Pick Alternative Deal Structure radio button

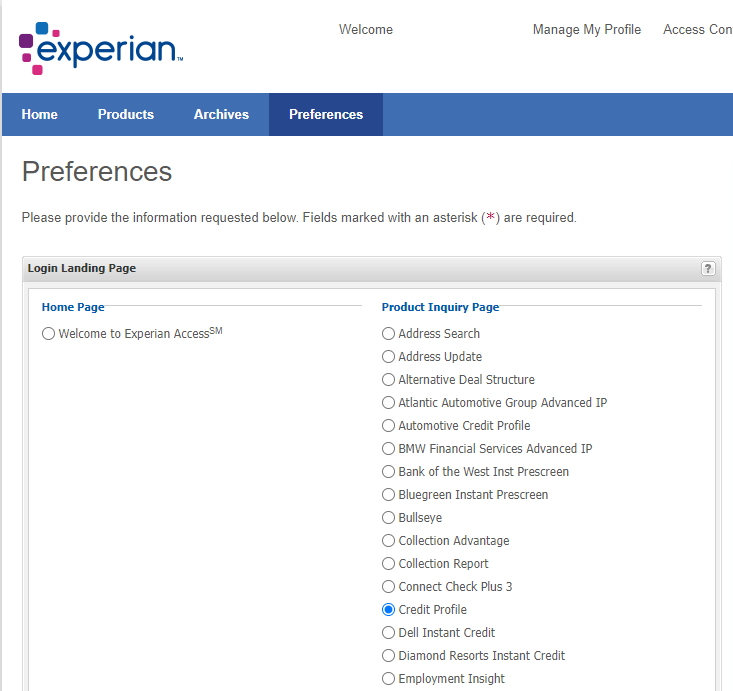point(389,380)
